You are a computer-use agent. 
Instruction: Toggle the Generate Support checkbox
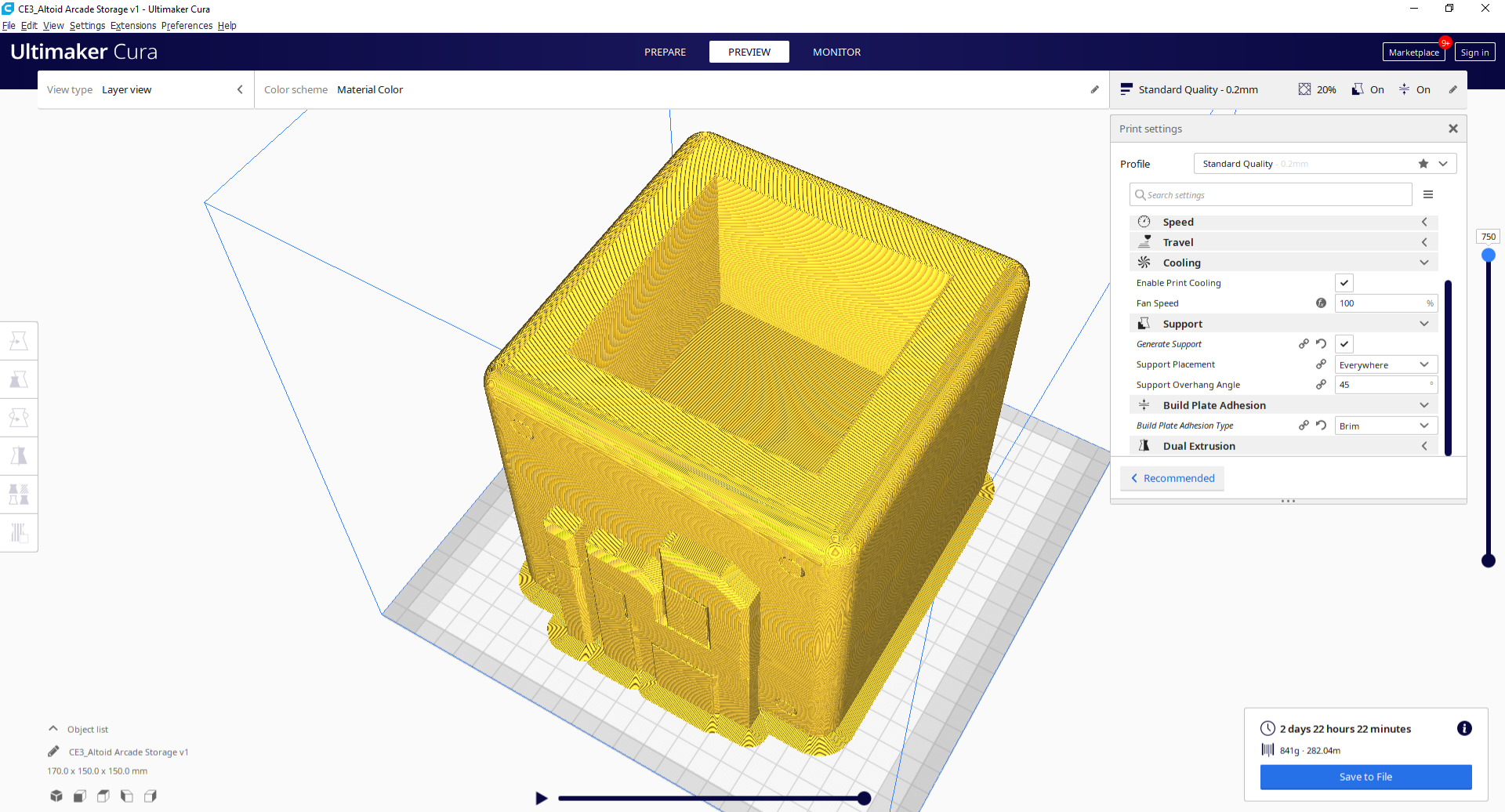[1344, 344]
